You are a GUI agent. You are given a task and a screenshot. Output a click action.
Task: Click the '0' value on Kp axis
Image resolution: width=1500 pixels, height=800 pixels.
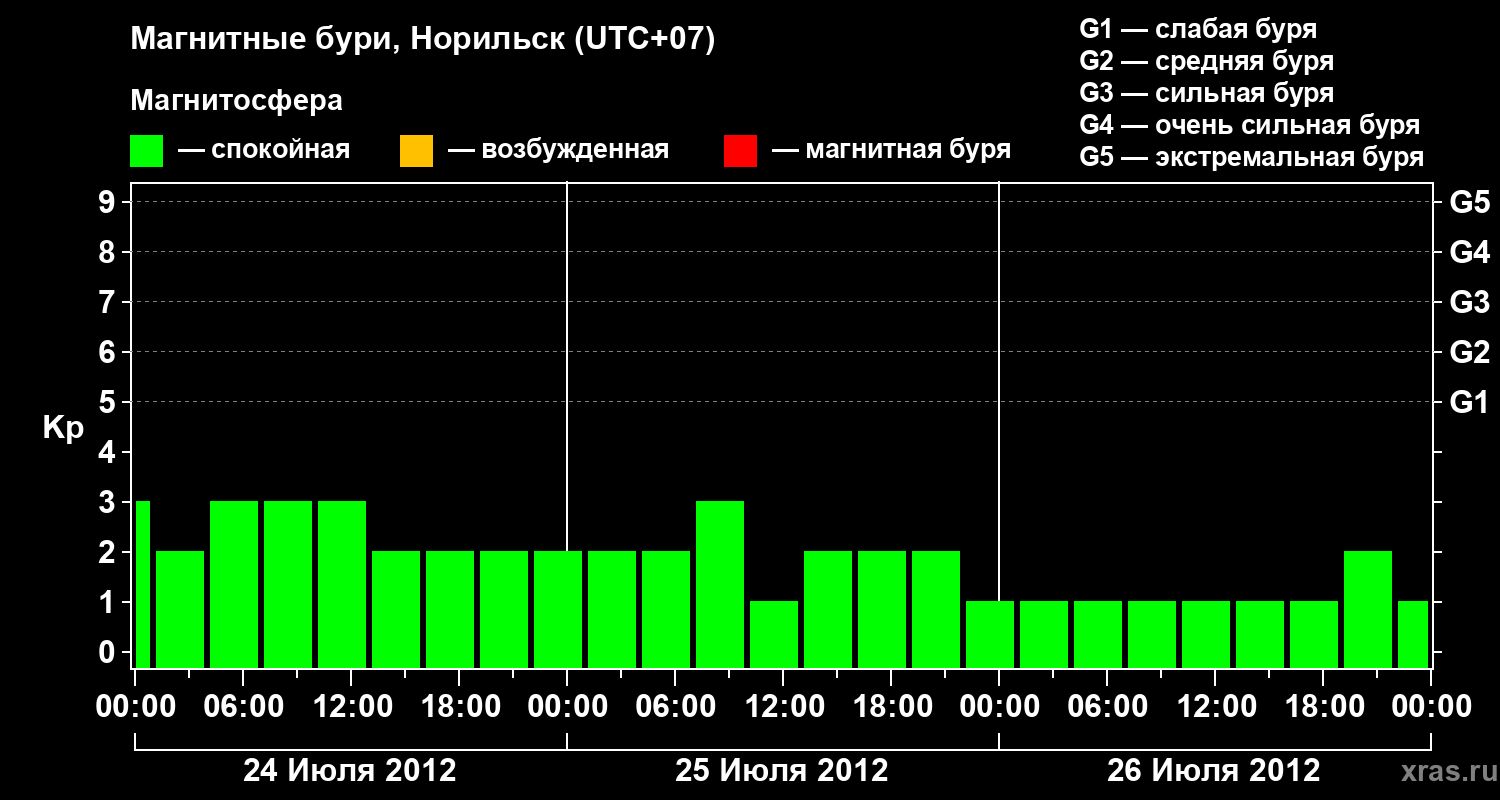point(109,653)
